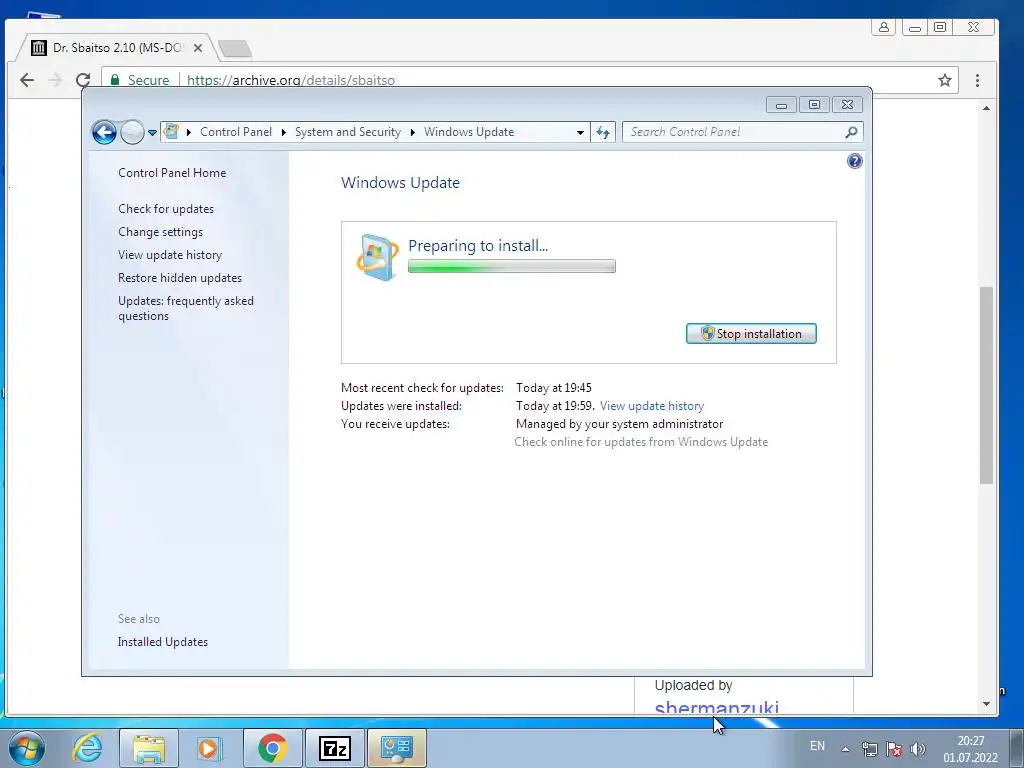Viewport: 1024px width, 768px height.
Task: Open Control Panel Home link
Action: [172, 173]
